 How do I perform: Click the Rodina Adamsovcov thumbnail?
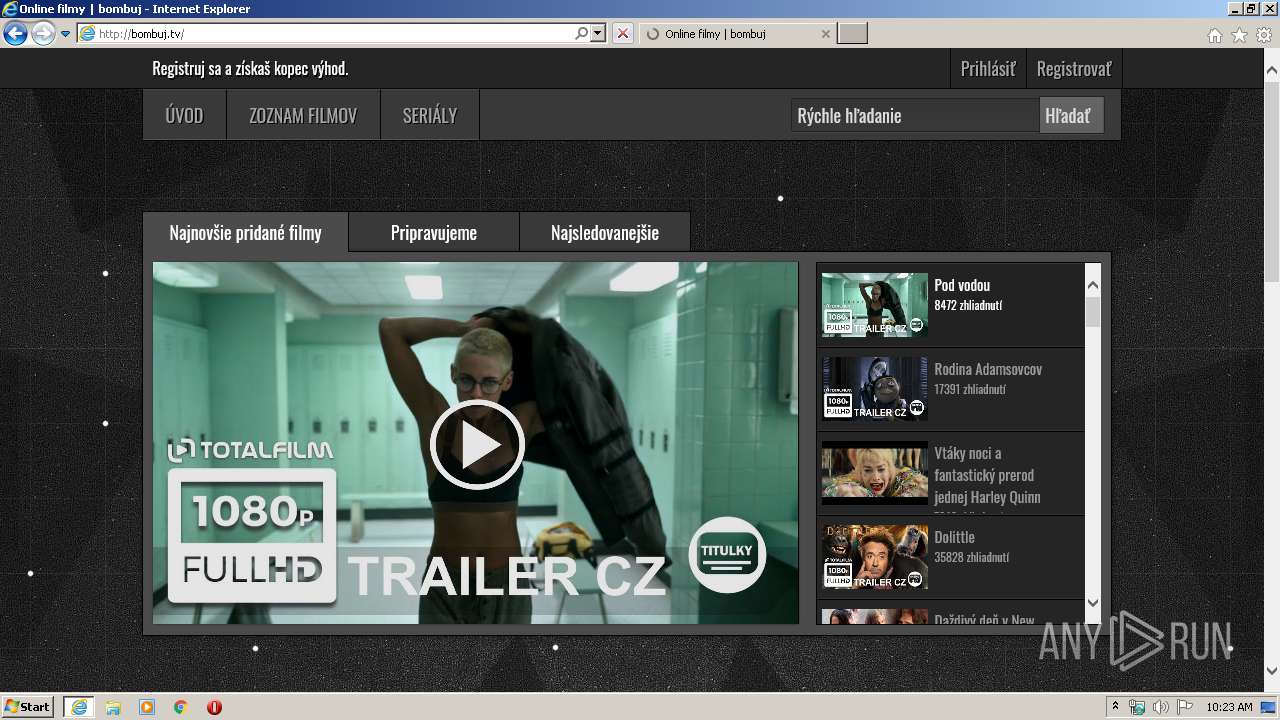pyautogui.click(x=875, y=388)
